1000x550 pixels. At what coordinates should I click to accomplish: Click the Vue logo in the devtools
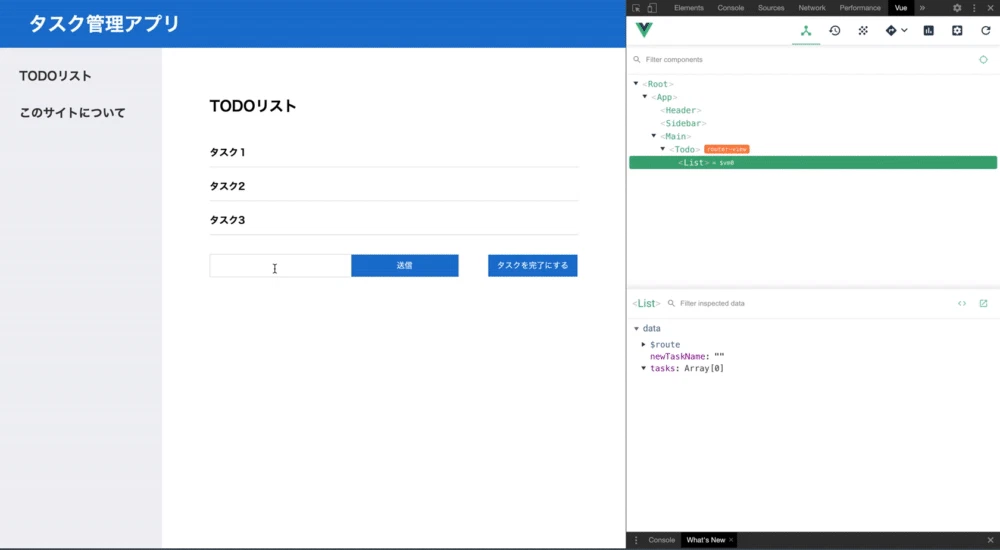(x=644, y=30)
